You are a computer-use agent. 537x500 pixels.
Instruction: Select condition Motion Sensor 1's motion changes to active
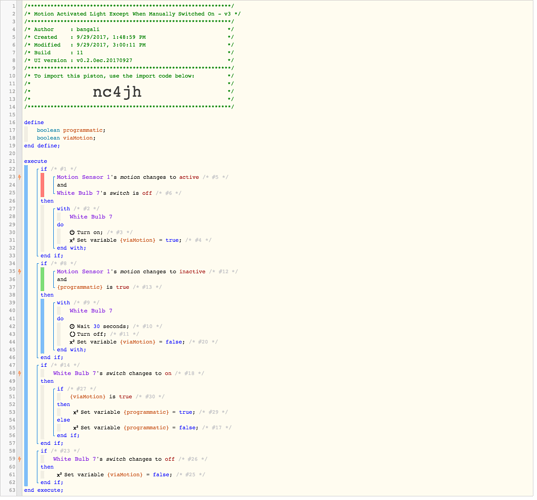pos(128,177)
